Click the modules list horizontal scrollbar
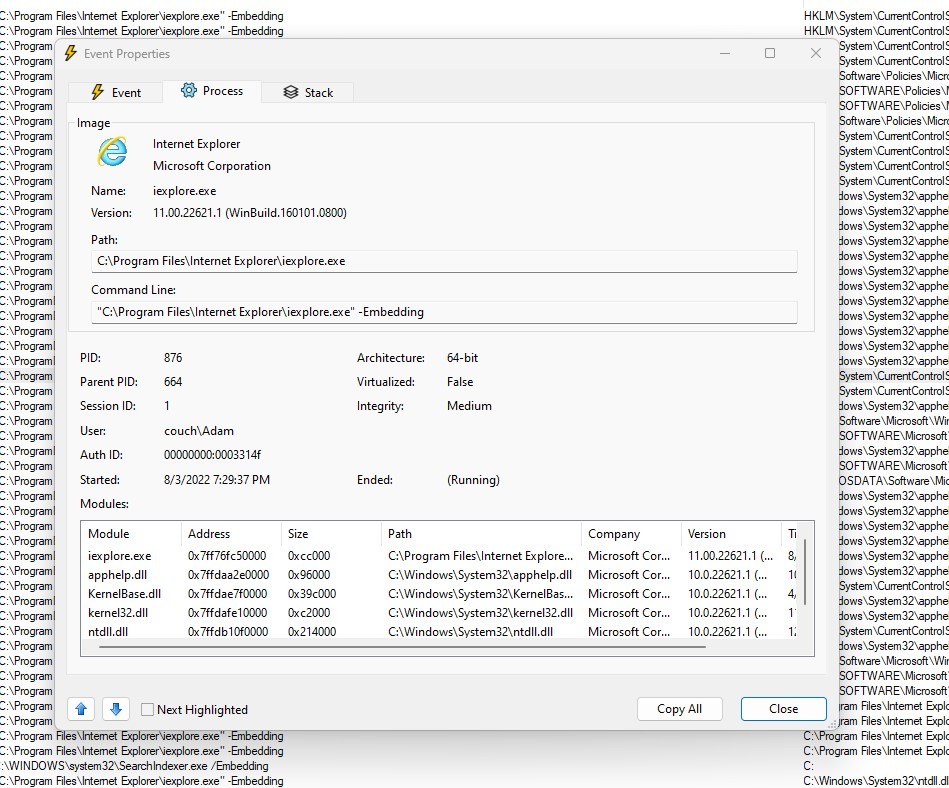Image resolution: width=949 pixels, height=788 pixels. [402, 647]
